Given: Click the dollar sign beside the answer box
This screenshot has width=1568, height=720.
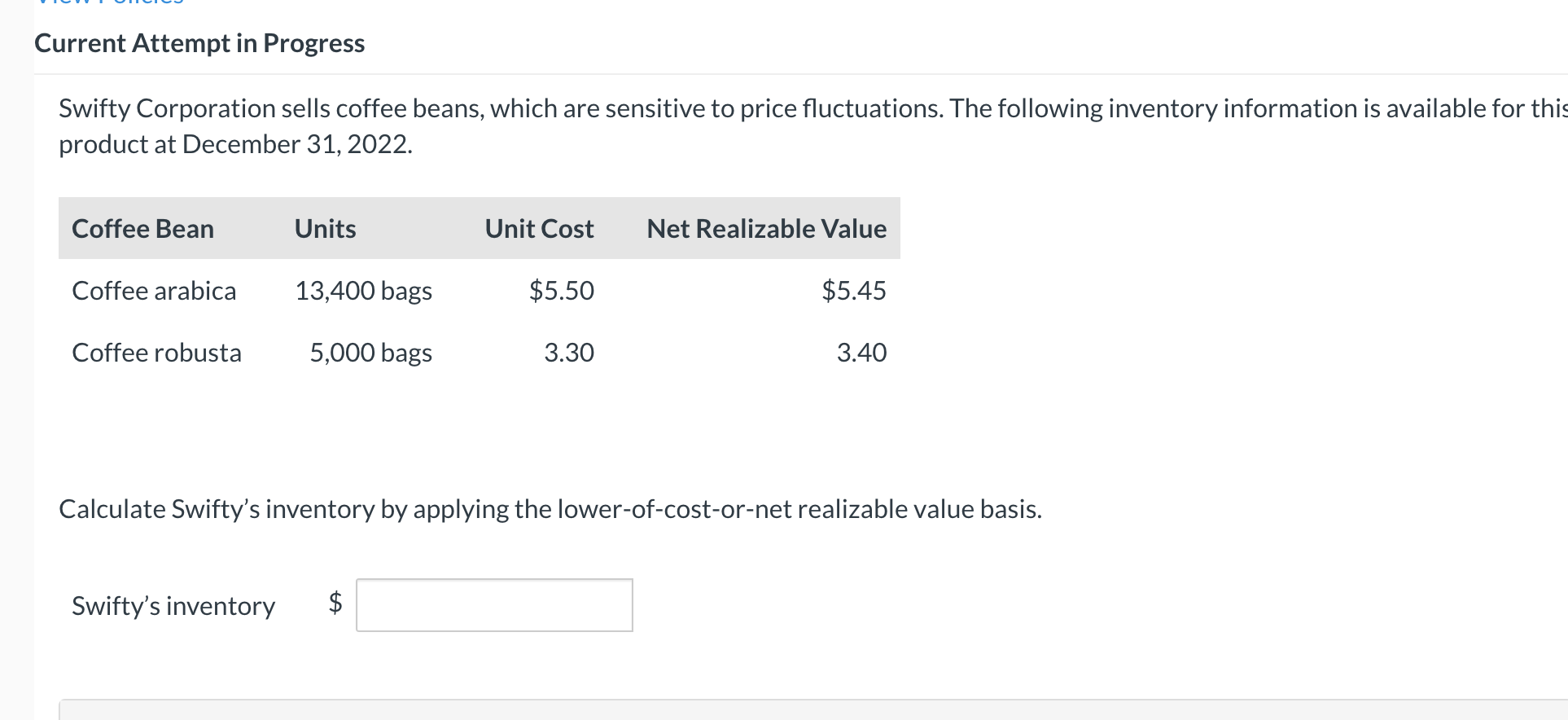Looking at the screenshot, I should coord(334,604).
